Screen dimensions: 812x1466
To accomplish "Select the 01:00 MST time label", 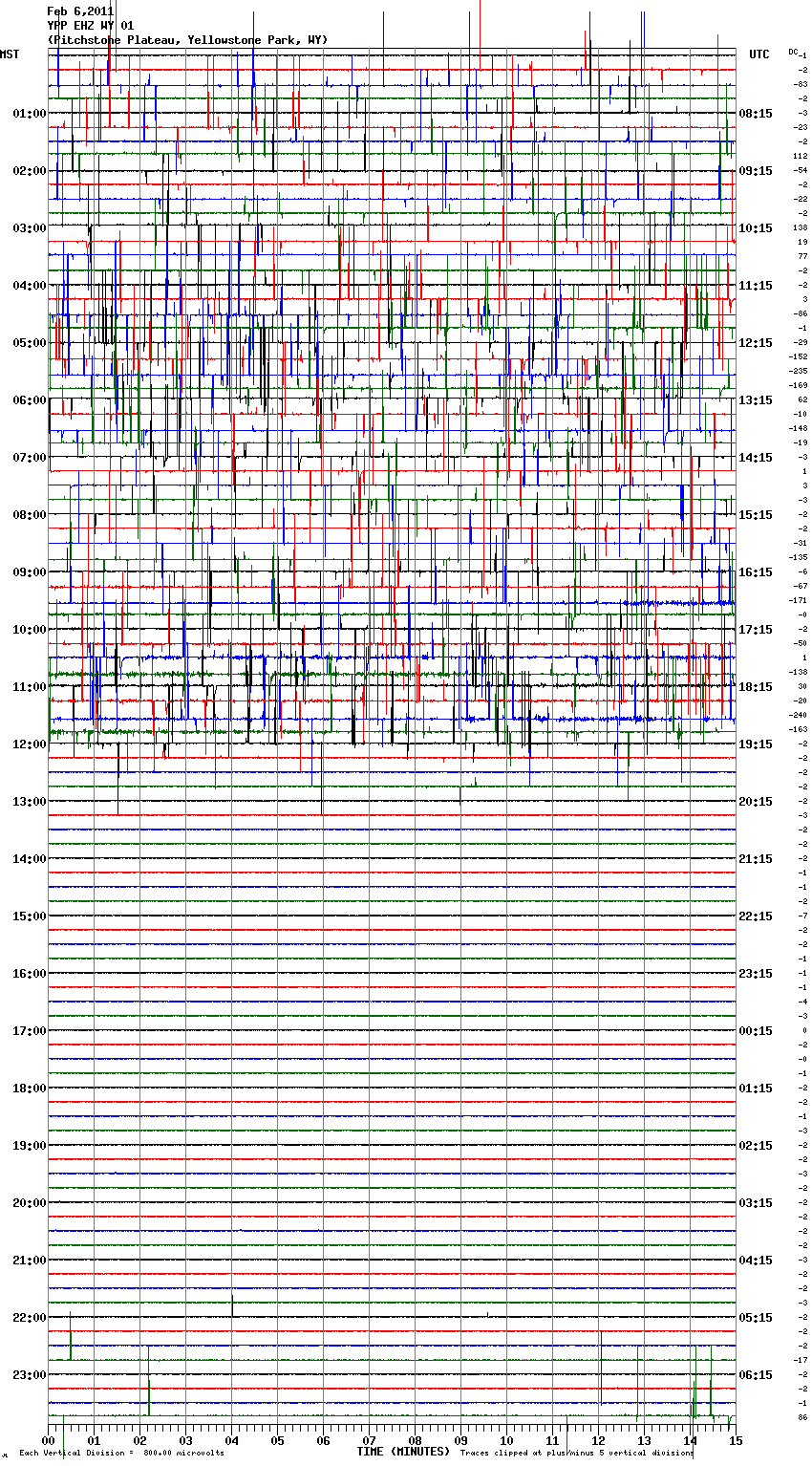I will (30, 114).
